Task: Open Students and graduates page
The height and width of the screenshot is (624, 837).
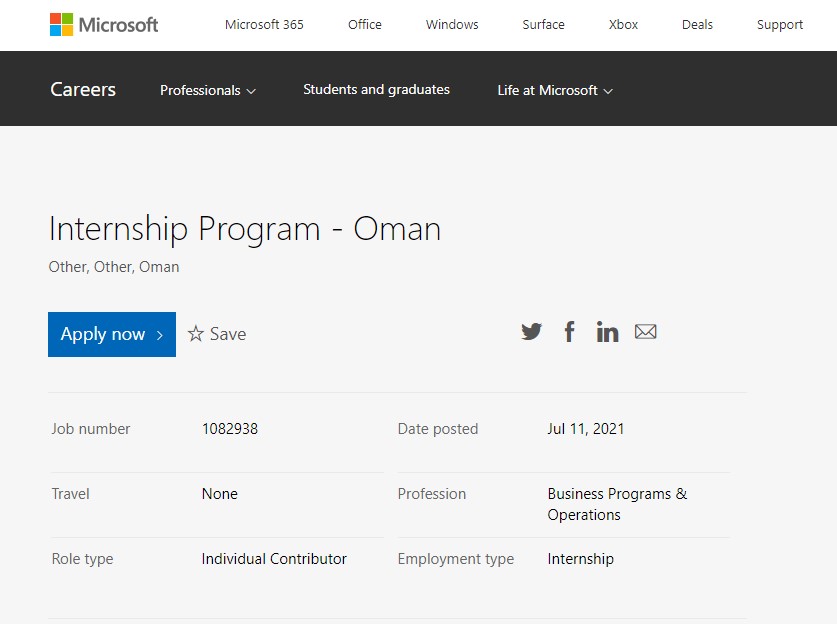Action: (x=376, y=89)
